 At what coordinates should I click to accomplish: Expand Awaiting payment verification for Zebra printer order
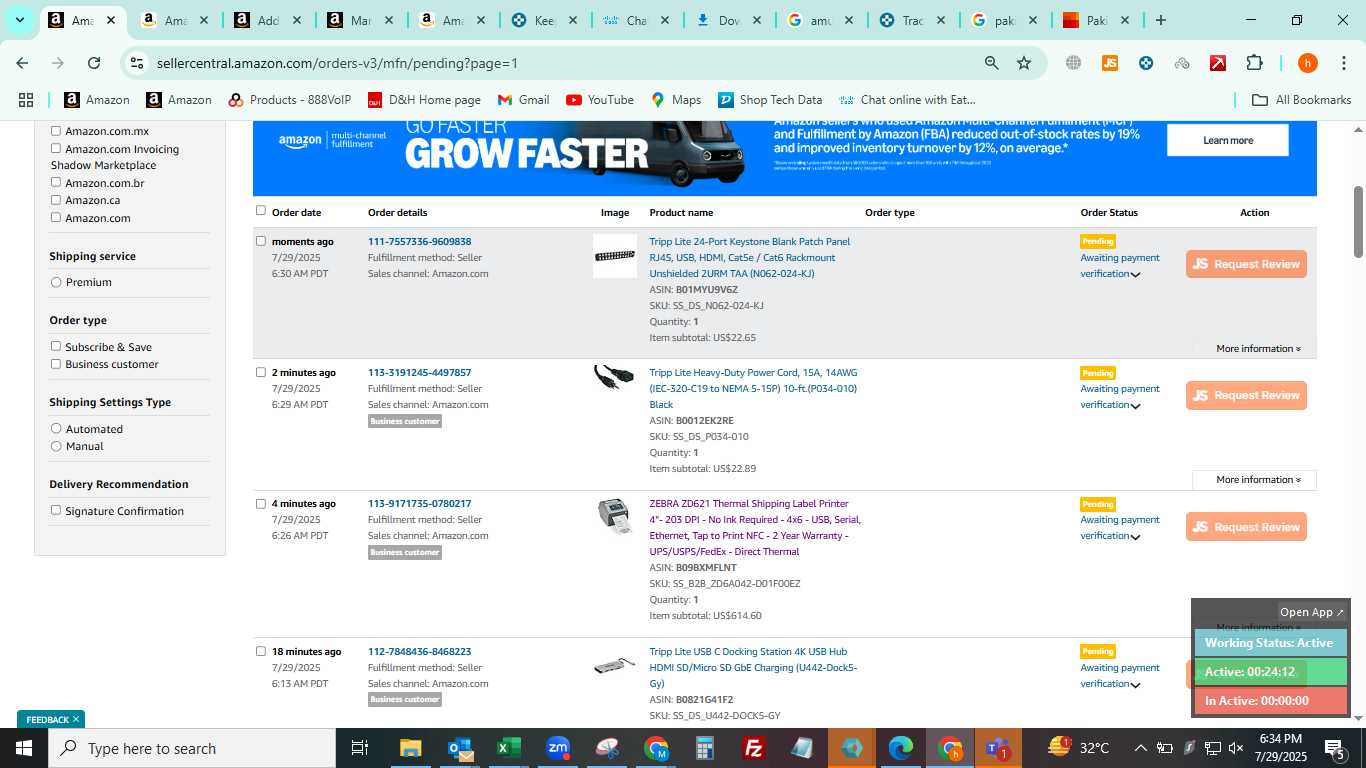click(1136, 537)
